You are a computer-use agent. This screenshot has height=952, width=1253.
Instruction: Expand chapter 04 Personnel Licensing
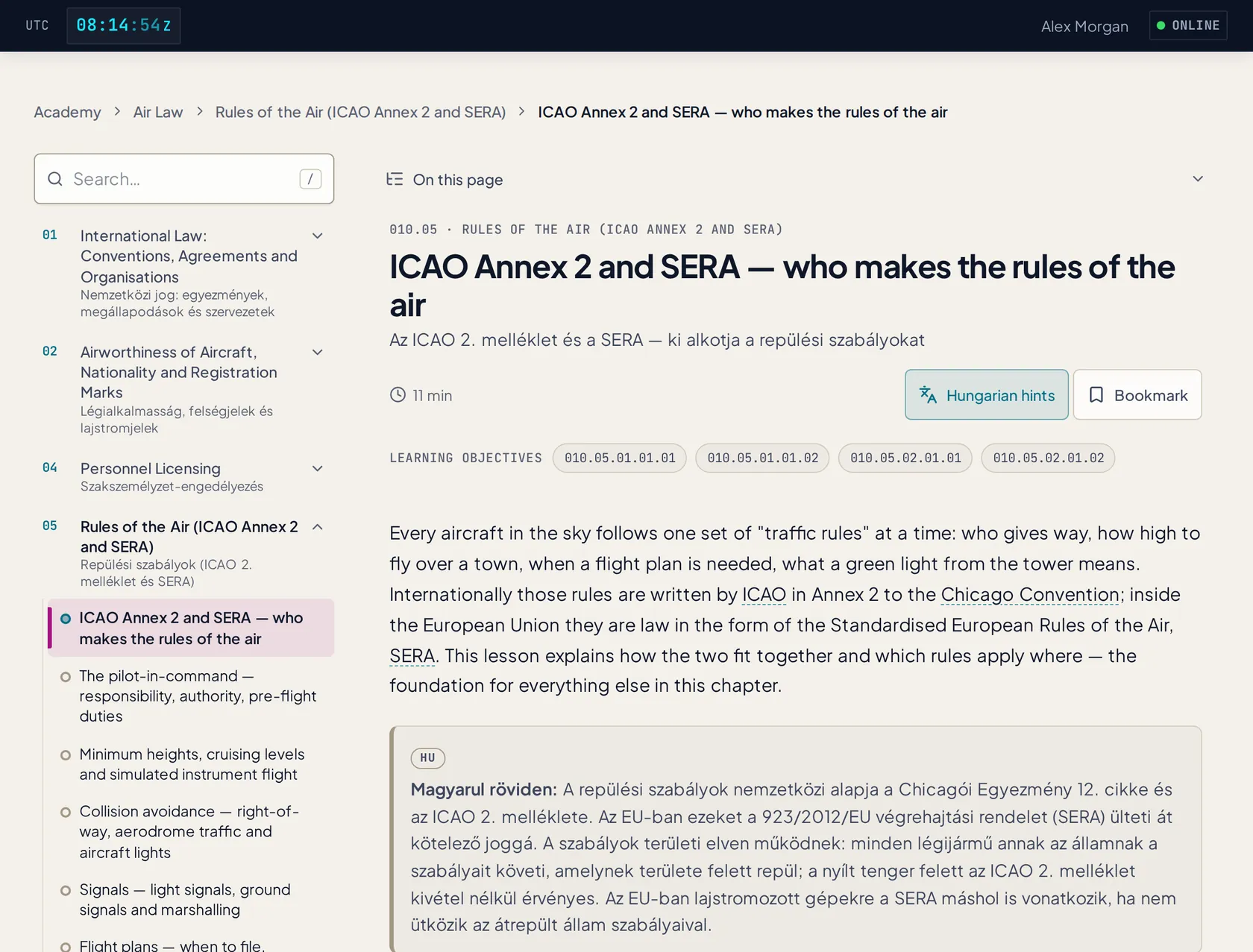click(317, 469)
